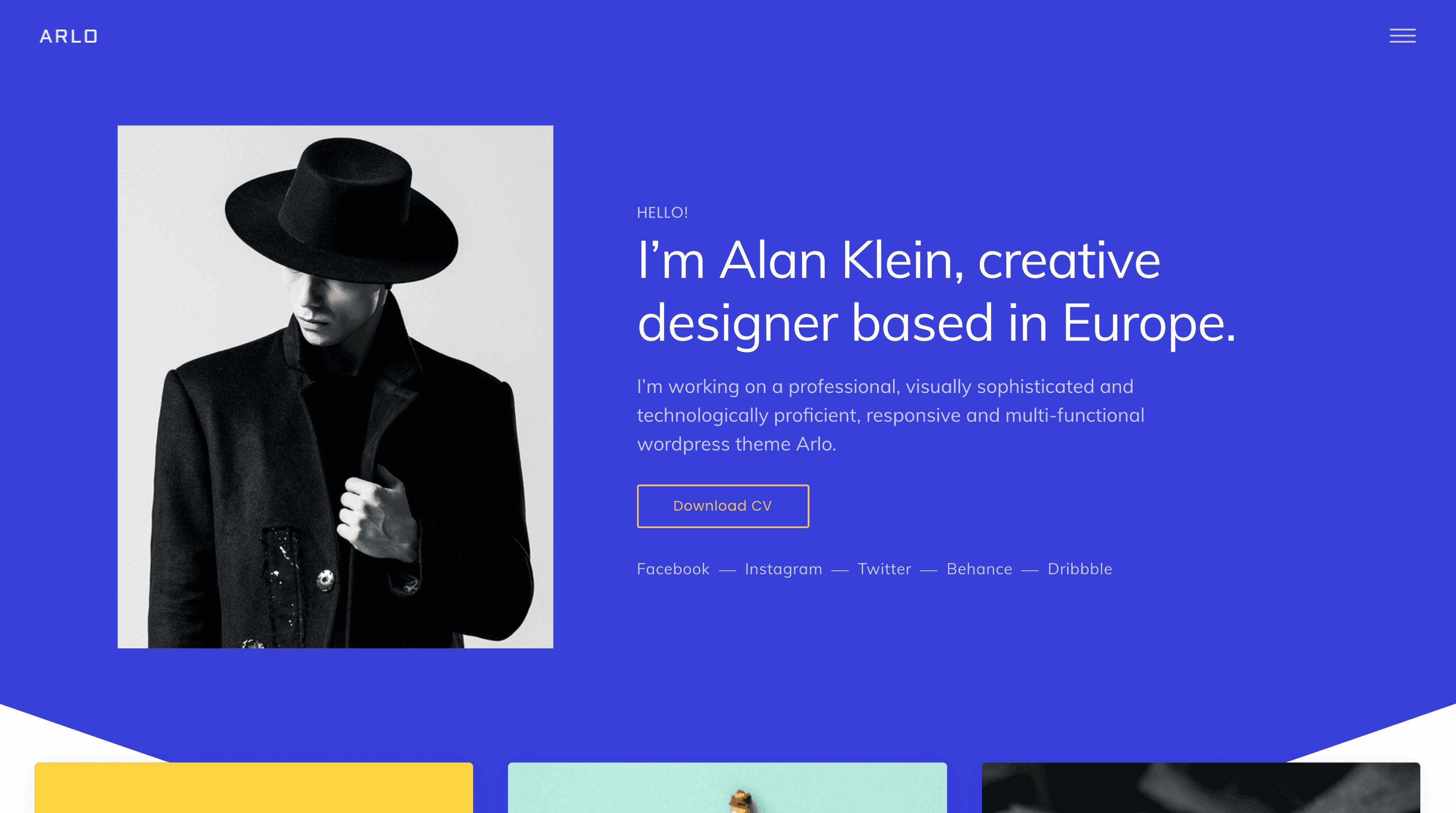Click the HELLO! greeting label
Screen dimensions: 1456x813
click(663, 212)
